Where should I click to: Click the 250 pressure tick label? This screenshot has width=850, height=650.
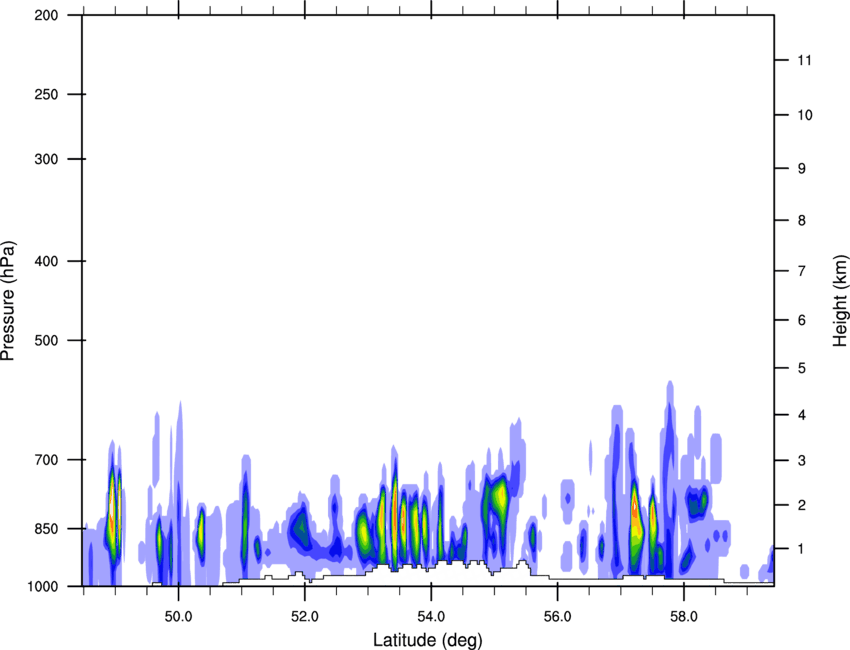46,94
